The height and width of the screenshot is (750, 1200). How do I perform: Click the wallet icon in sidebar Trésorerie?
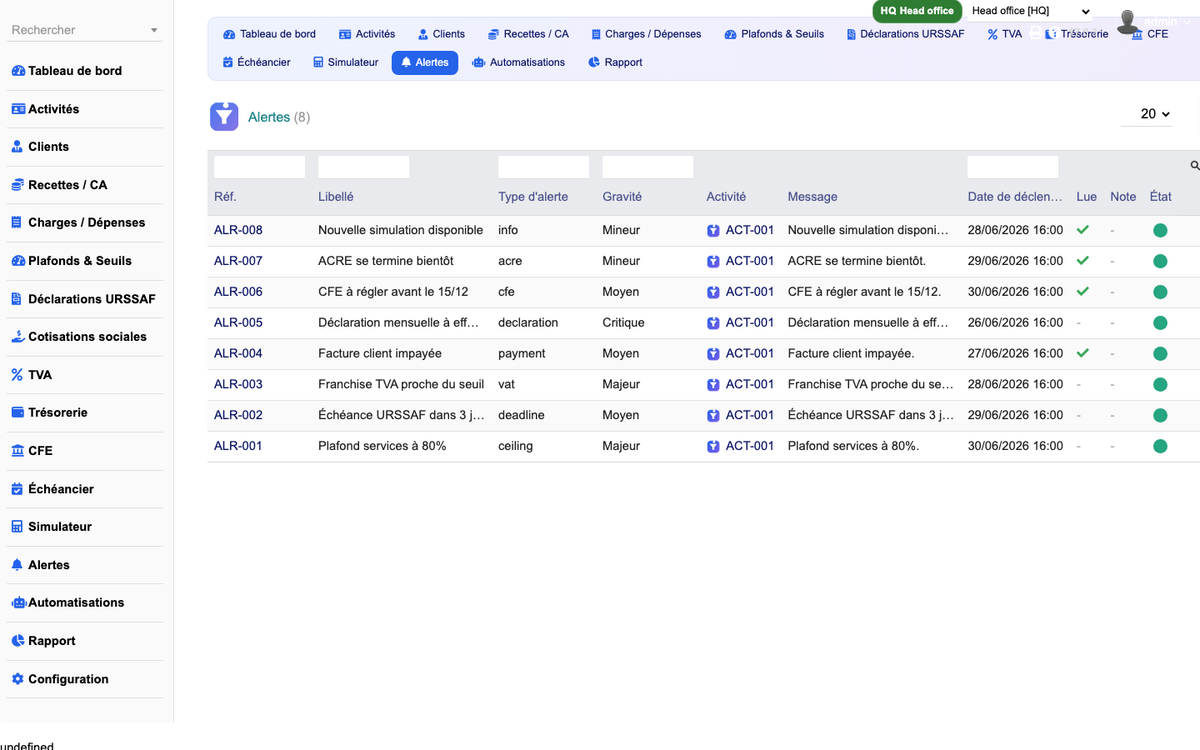[x=17, y=413]
